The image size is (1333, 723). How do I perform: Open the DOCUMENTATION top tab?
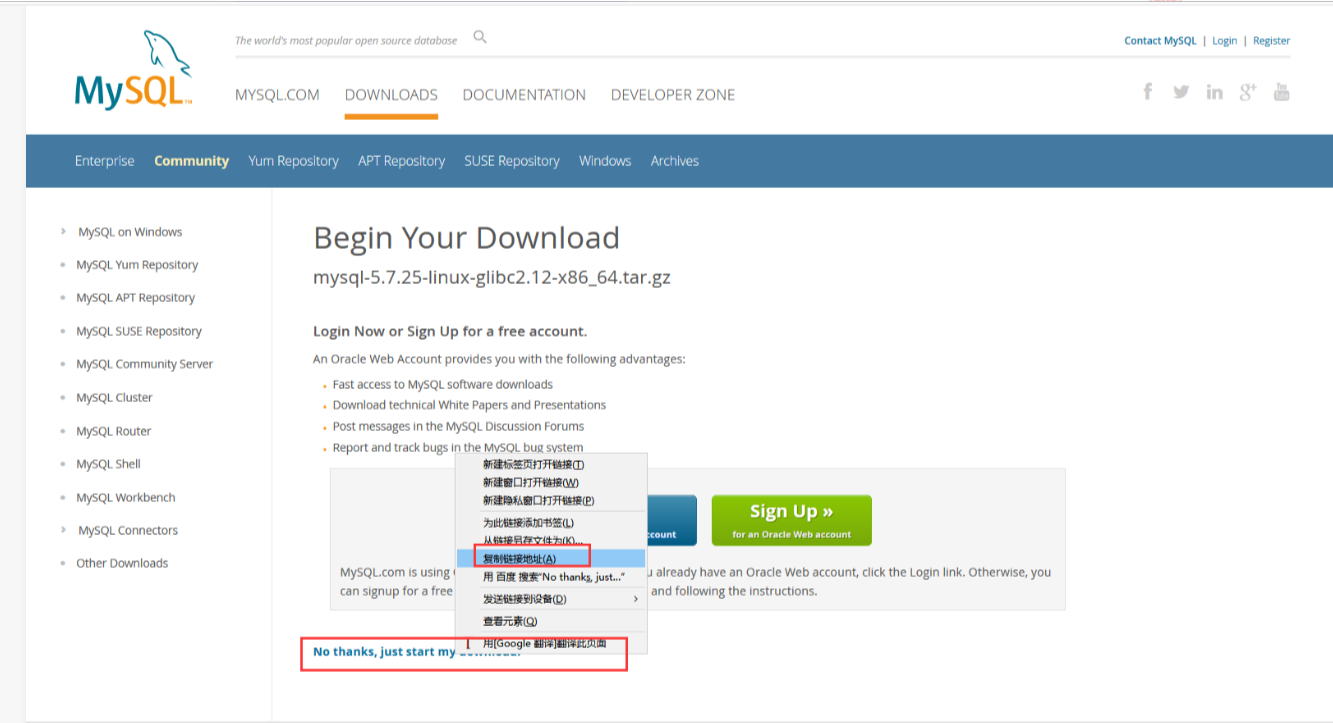[524, 95]
